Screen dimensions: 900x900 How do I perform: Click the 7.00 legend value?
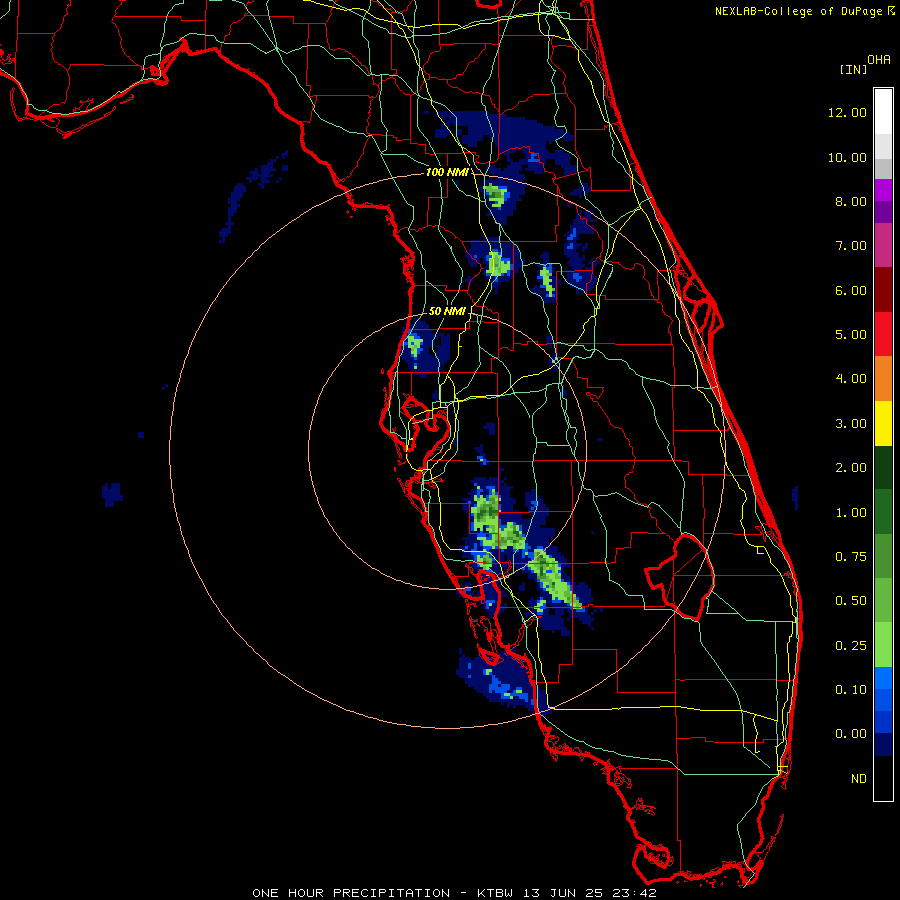click(851, 246)
